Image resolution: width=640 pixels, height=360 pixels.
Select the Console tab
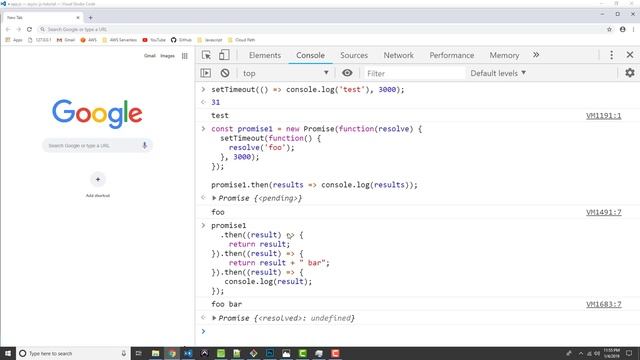(x=310, y=55)
